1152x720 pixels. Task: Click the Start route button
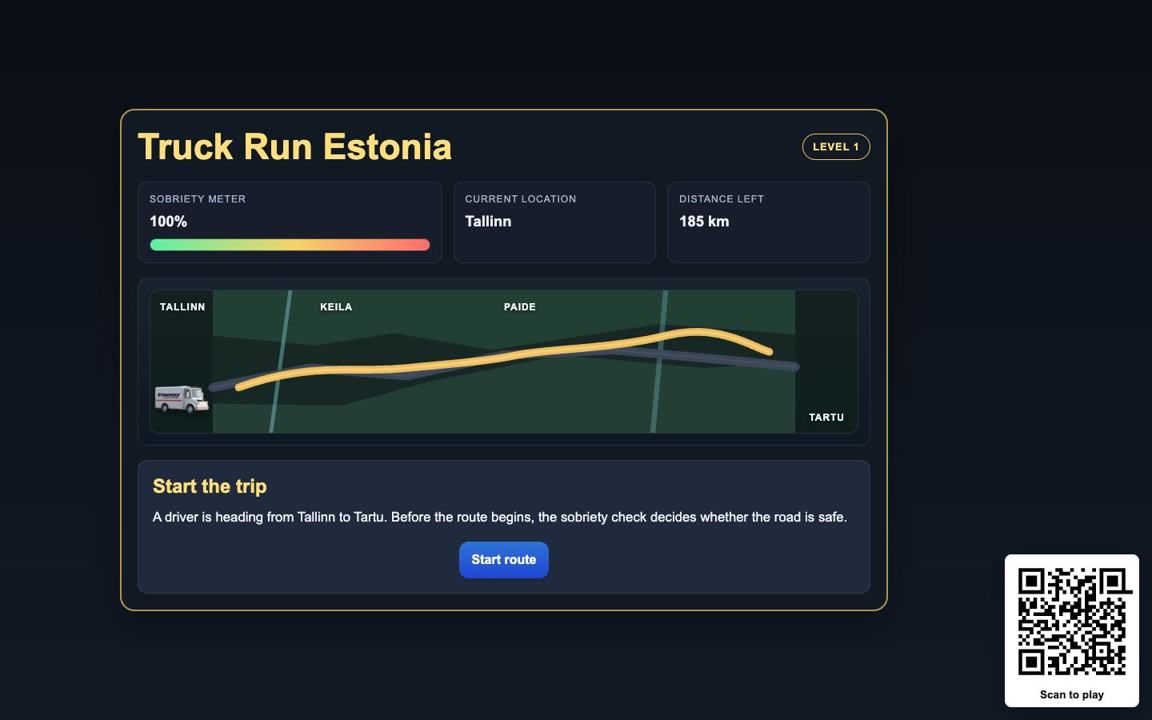pos(503,560)
